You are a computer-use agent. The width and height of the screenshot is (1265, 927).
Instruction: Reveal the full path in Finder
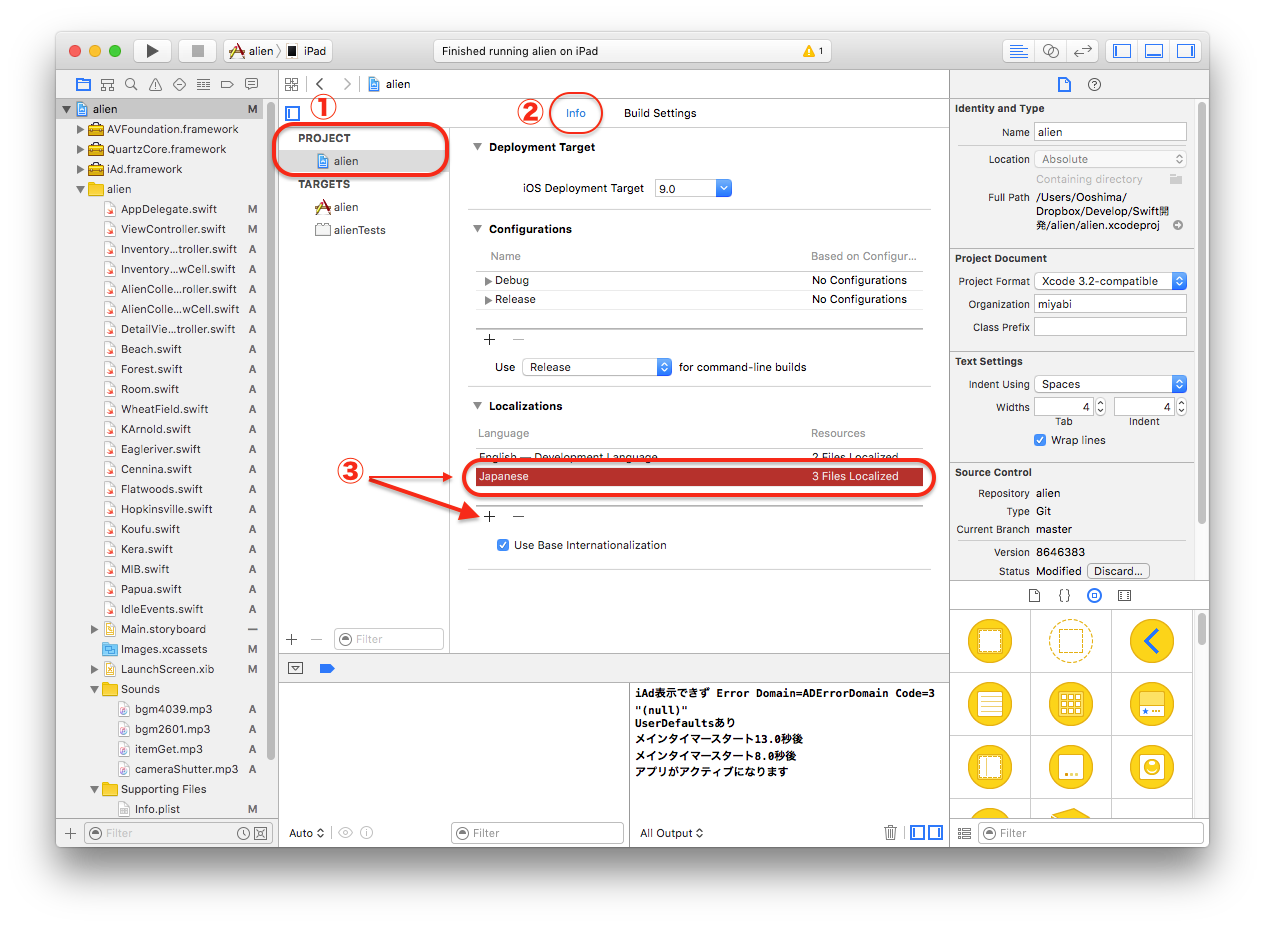[1178, 226]
